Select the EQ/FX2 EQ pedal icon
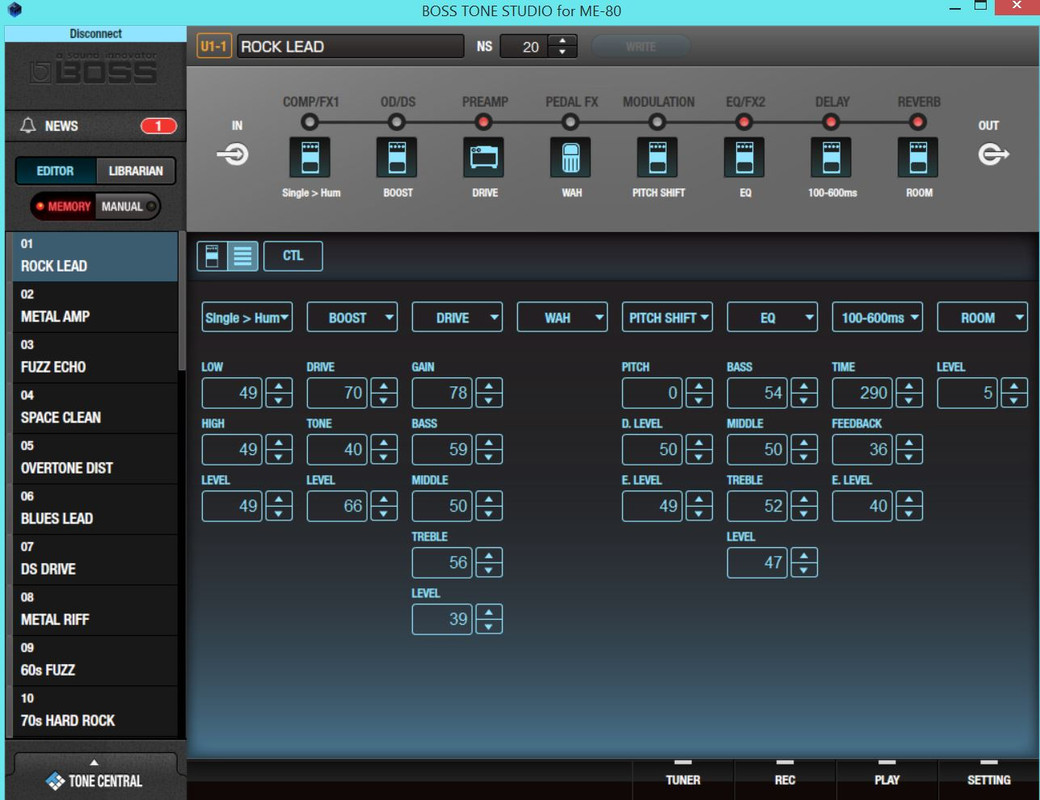 point(744,157)
